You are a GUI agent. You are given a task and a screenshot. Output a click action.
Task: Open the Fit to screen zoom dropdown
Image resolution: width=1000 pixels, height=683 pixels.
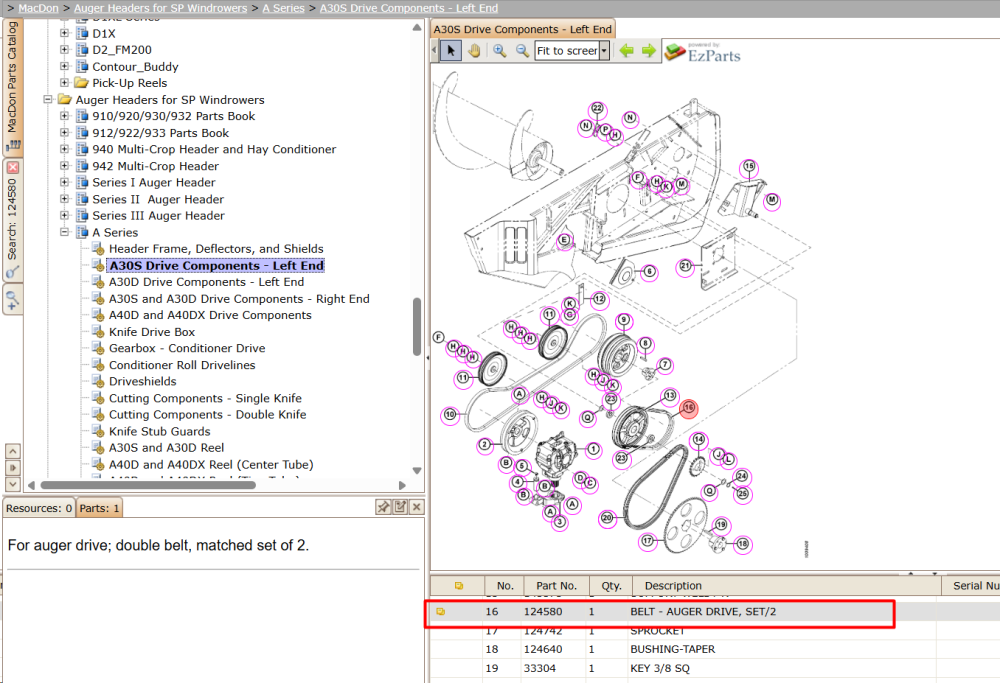pyautogui.click(x=604, y=50)
